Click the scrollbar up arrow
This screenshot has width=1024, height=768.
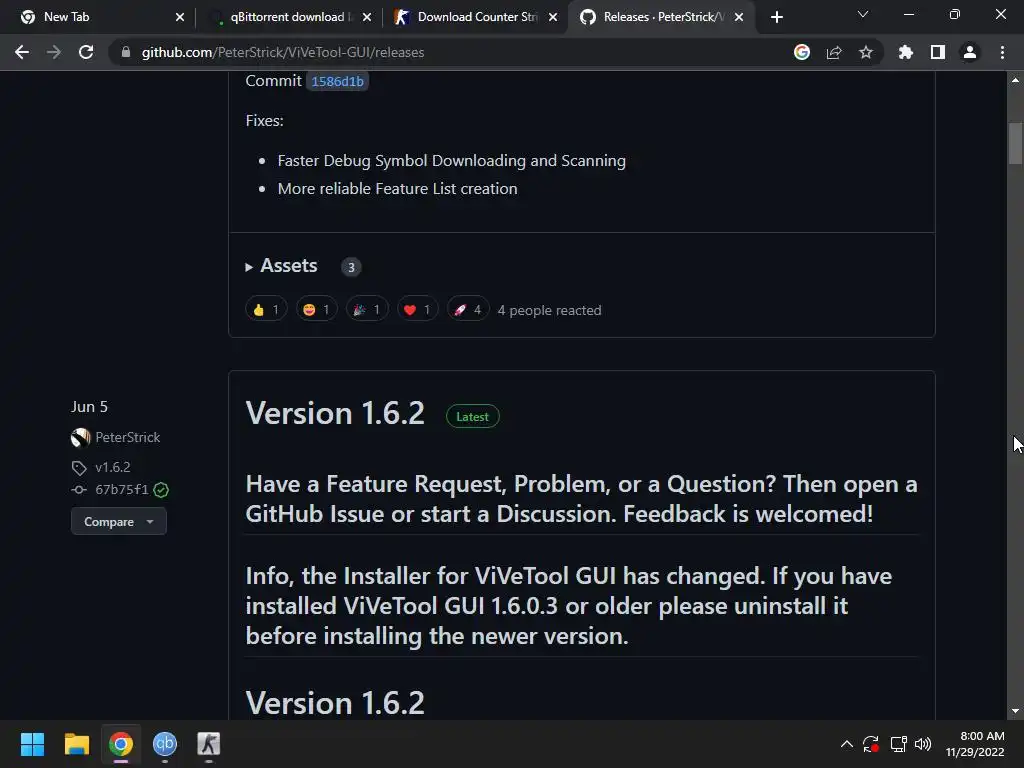point(1015,80)
